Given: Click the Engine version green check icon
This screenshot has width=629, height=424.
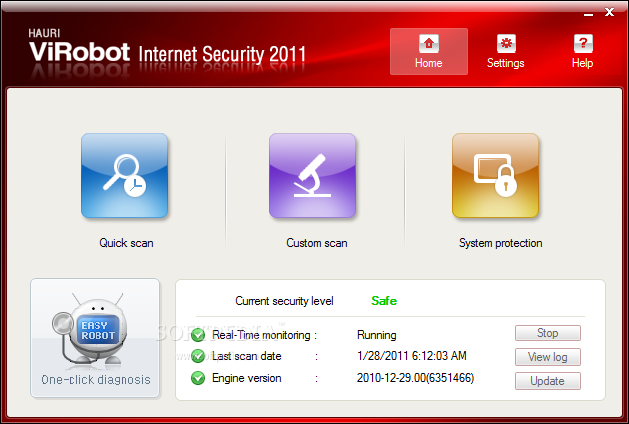Looking at the screenshot, I should coord(198,378).
